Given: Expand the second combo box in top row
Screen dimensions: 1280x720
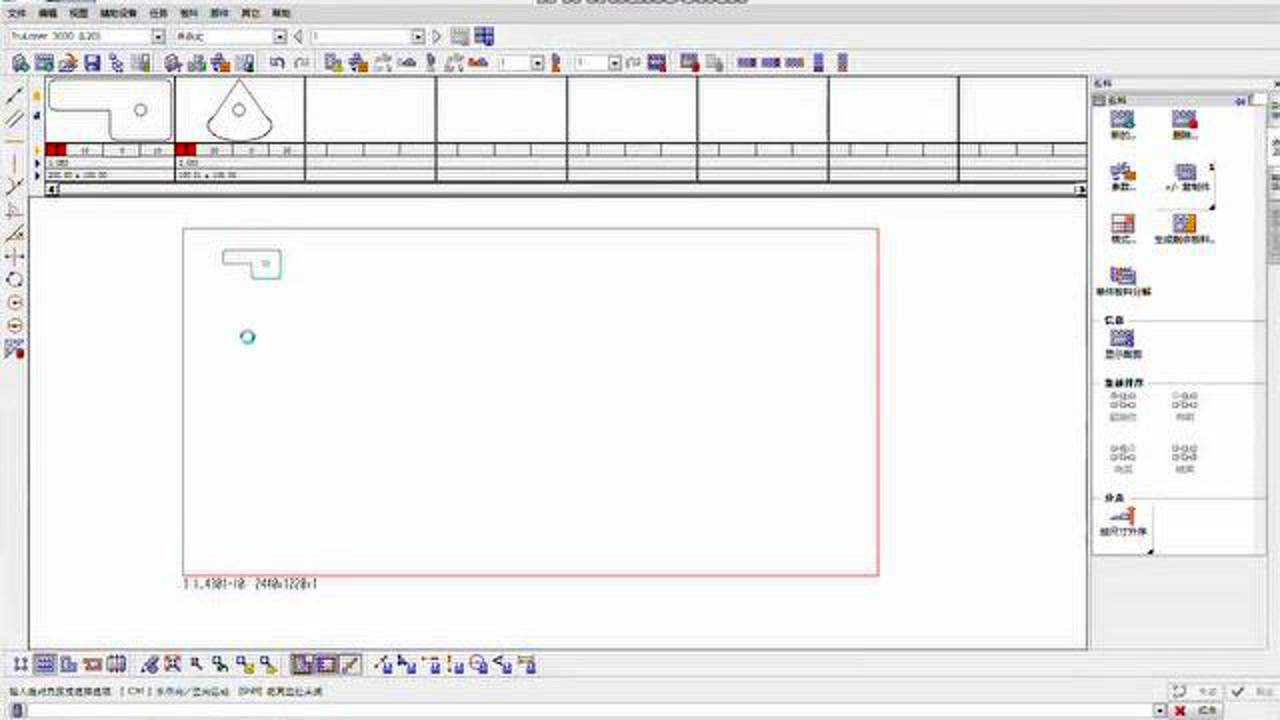Looking at the screenshot, I should [280, 37].
